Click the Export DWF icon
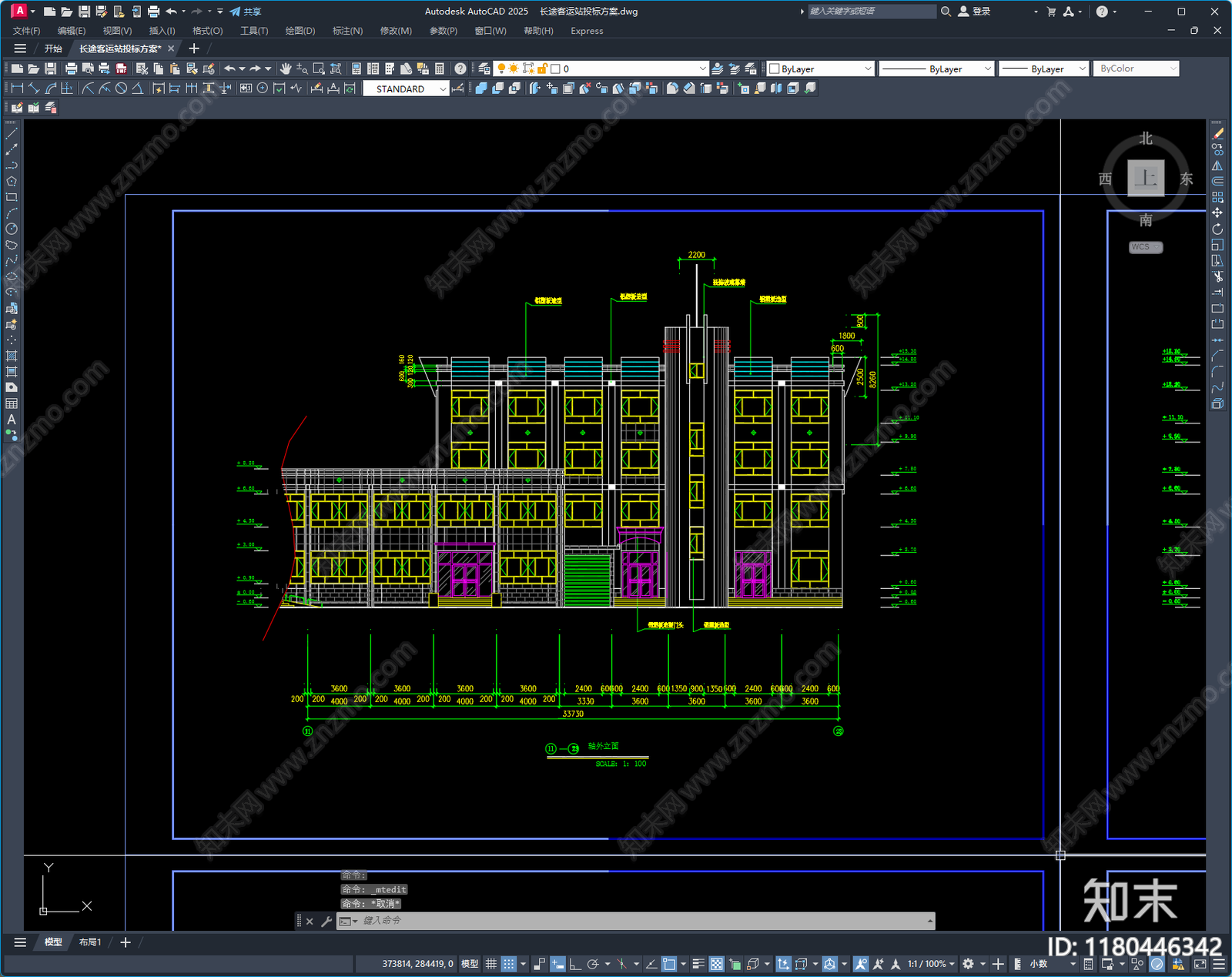This screenshot has height=977, width=1232. pos(121,69)
